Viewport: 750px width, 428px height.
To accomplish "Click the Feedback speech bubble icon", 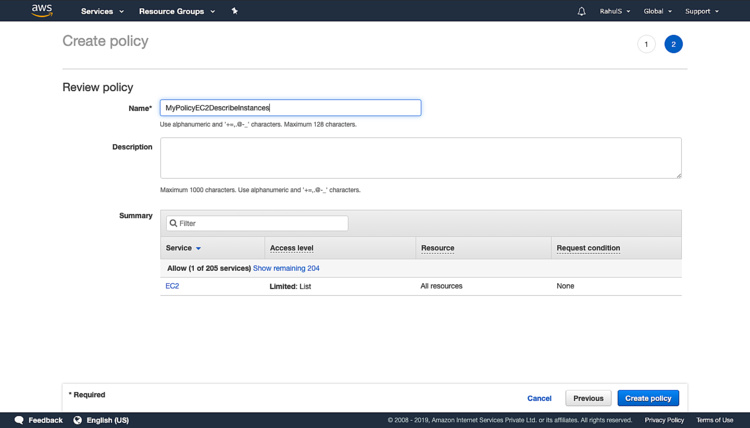I will tap(19, 420).
